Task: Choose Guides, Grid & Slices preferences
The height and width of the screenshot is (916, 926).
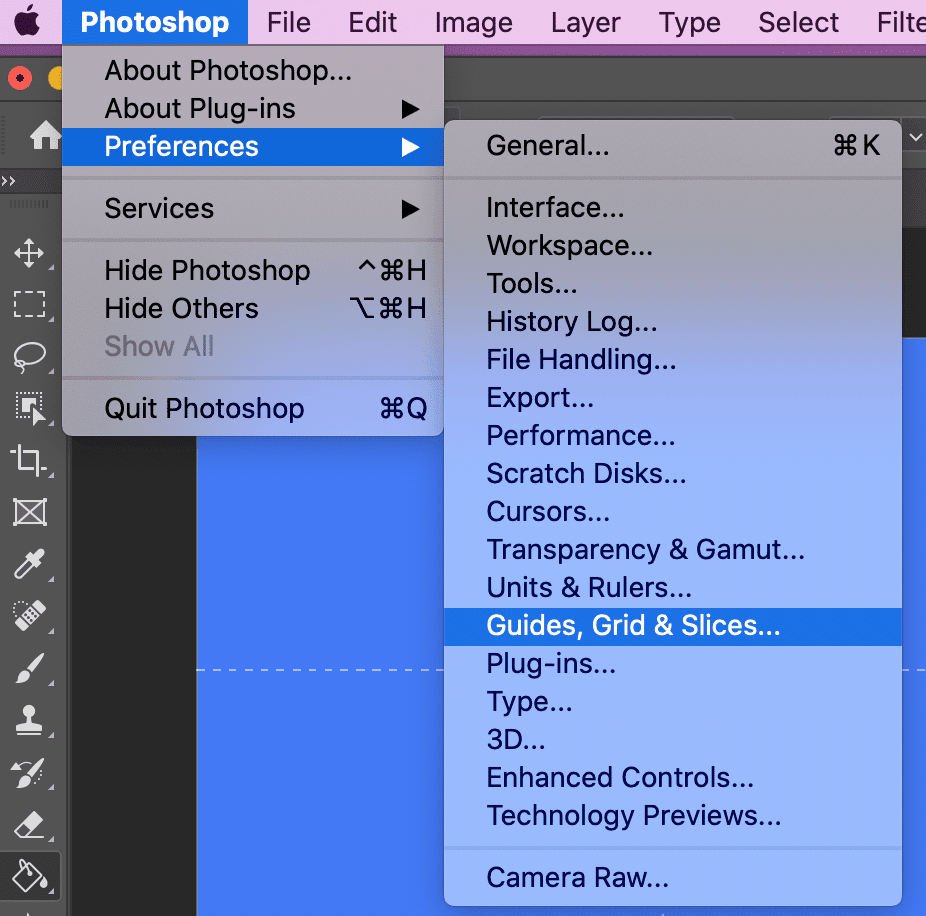Action: pyautogui.click(x=631, y=626)
